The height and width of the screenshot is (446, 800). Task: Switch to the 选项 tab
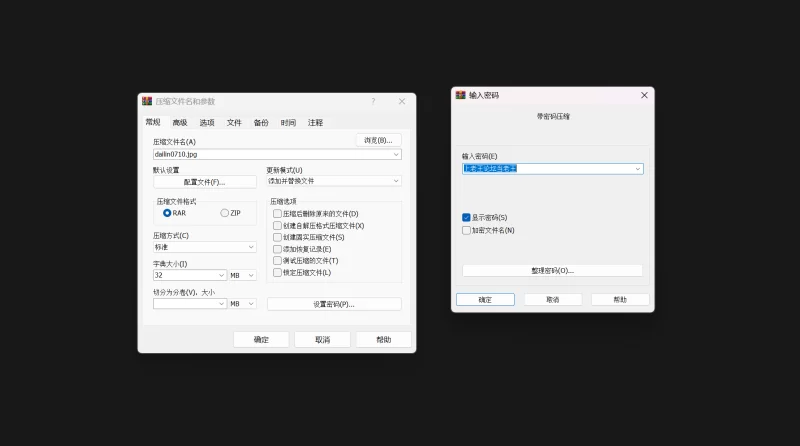tap(207, 122)
